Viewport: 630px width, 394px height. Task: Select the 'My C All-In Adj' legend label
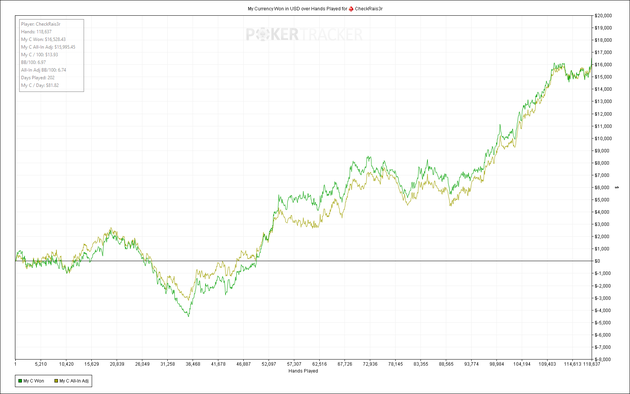[x=74, y=381]
